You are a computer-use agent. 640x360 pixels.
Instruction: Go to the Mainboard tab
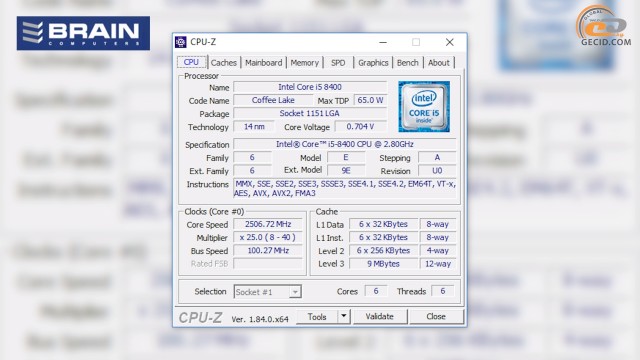263,63
